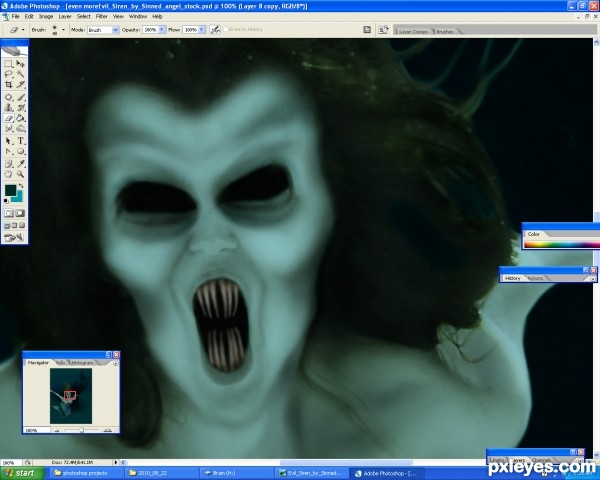Screen dimensions: 600x480
Task: Select the Path Selection tool
Action: tap(8, 141)
